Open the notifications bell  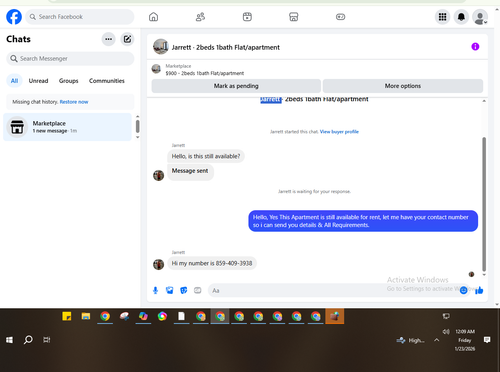pyautogui.click(x=461, y=17)
